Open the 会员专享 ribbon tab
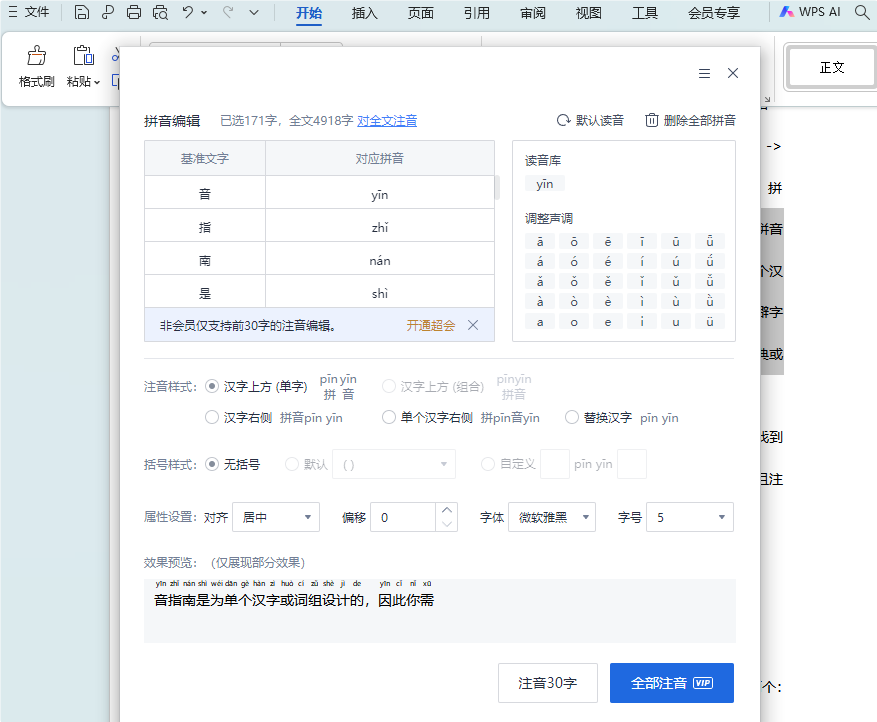The image size is (877, 722). point(714,12)
